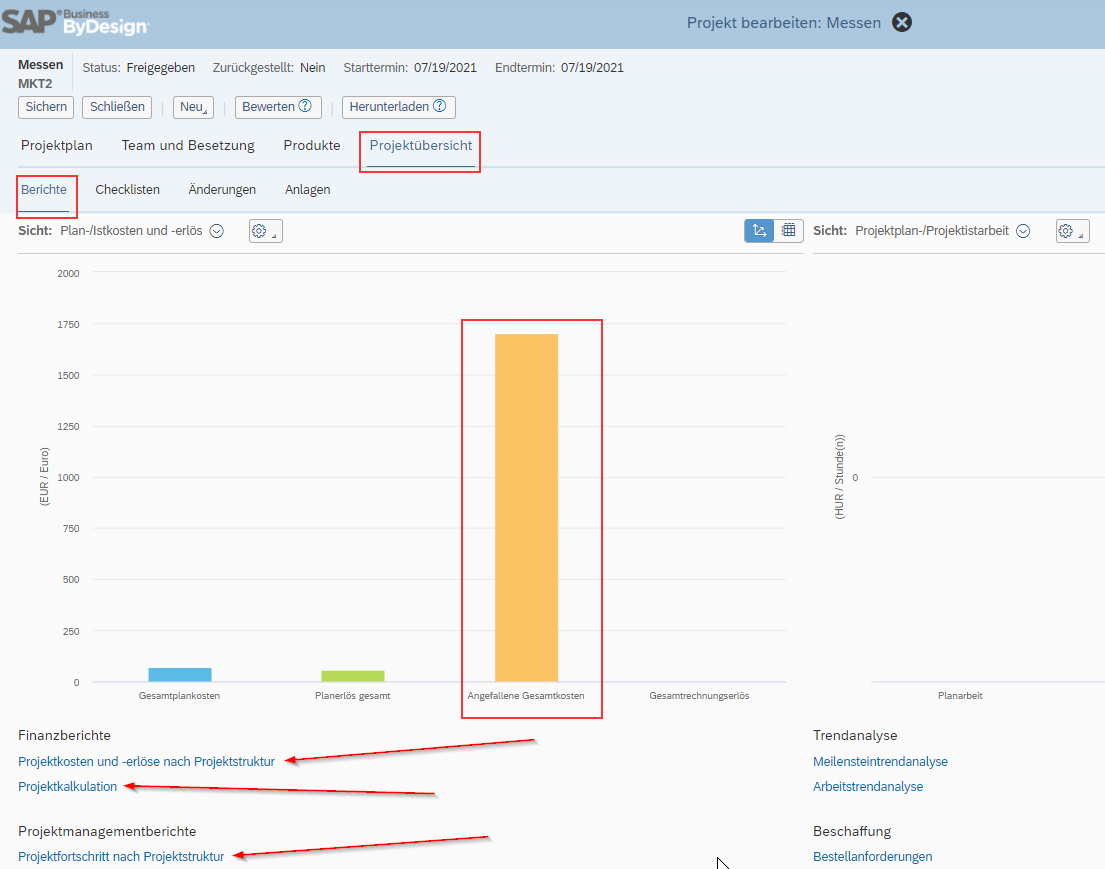
Task: Click the SAP Business ByDesign logo
Action: point(75,23)
